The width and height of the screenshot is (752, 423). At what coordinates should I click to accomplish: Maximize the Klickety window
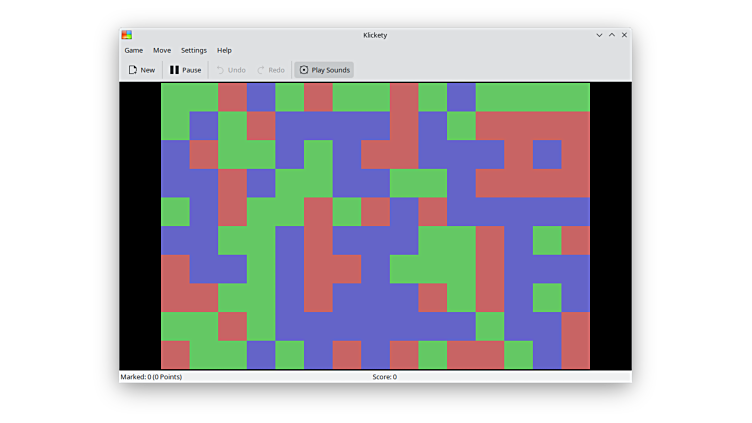[x=612, y=35]
